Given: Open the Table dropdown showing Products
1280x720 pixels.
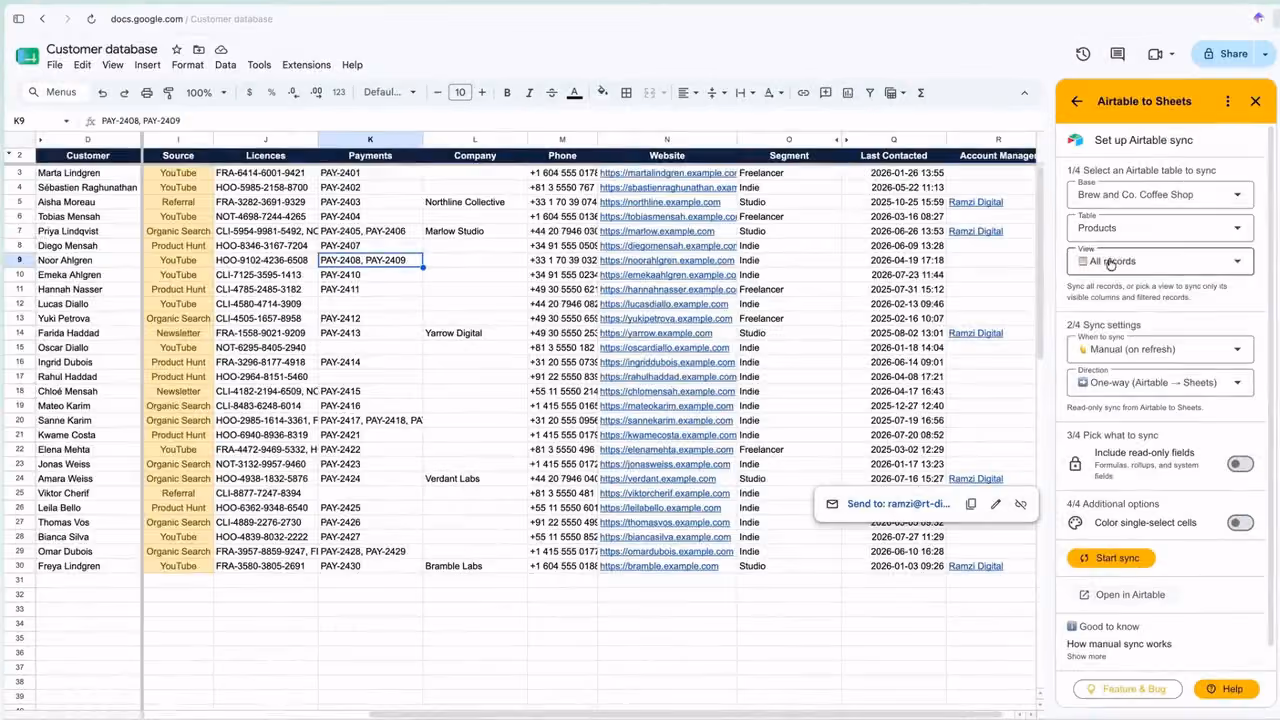Looking at the screenshot, I should [x=1160, y=227].
